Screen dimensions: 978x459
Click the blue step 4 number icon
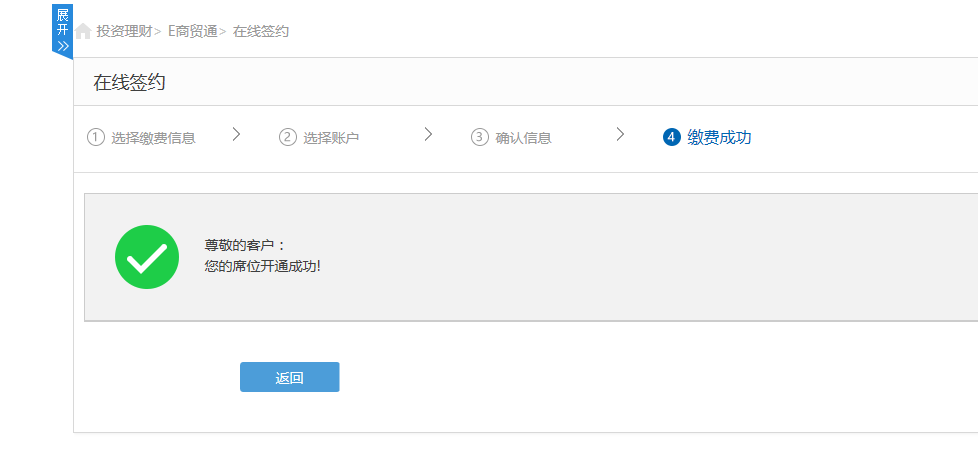tap(671, 137)
